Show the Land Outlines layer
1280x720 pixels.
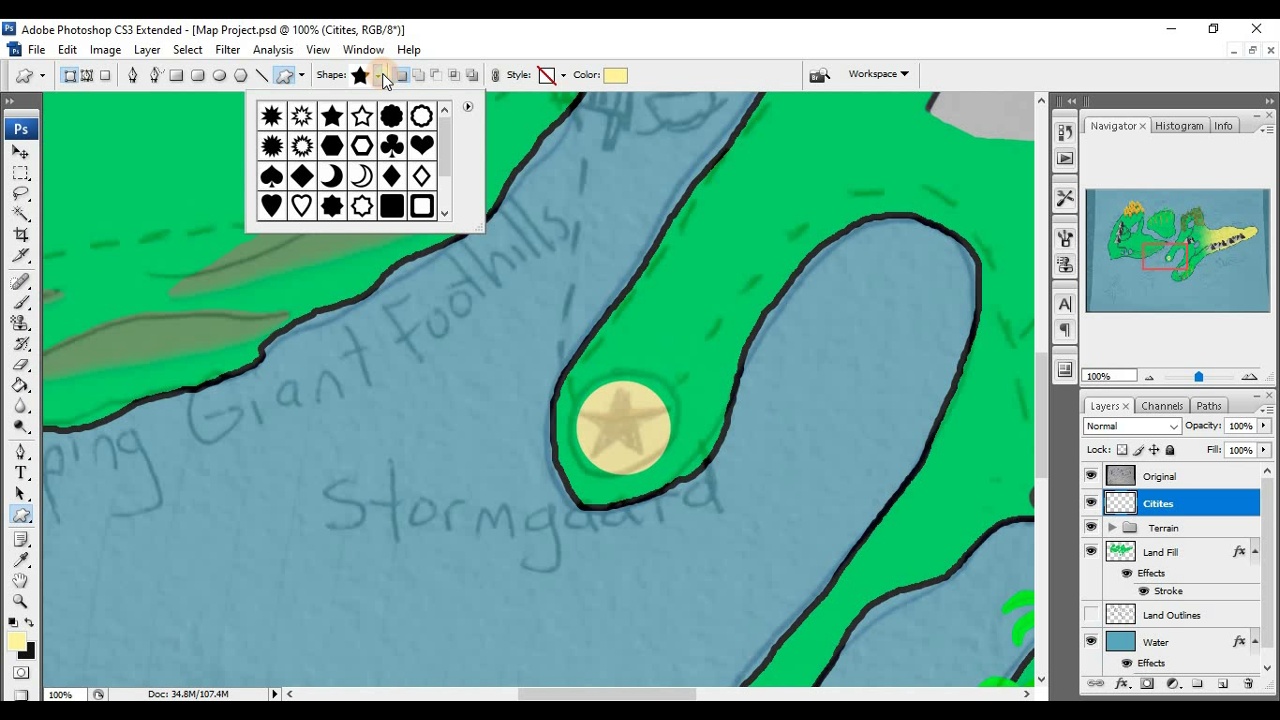click(1091, 615)
